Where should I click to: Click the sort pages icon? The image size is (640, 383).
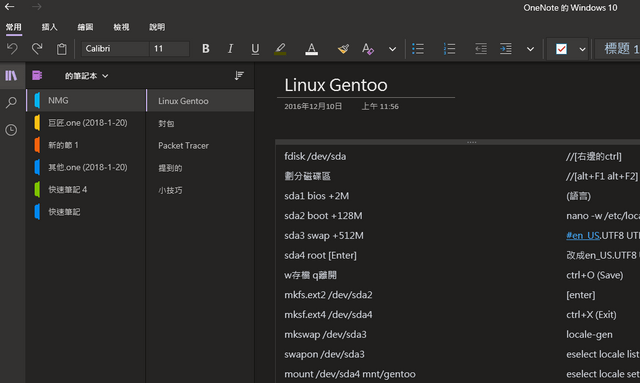(x=239, y=76)
